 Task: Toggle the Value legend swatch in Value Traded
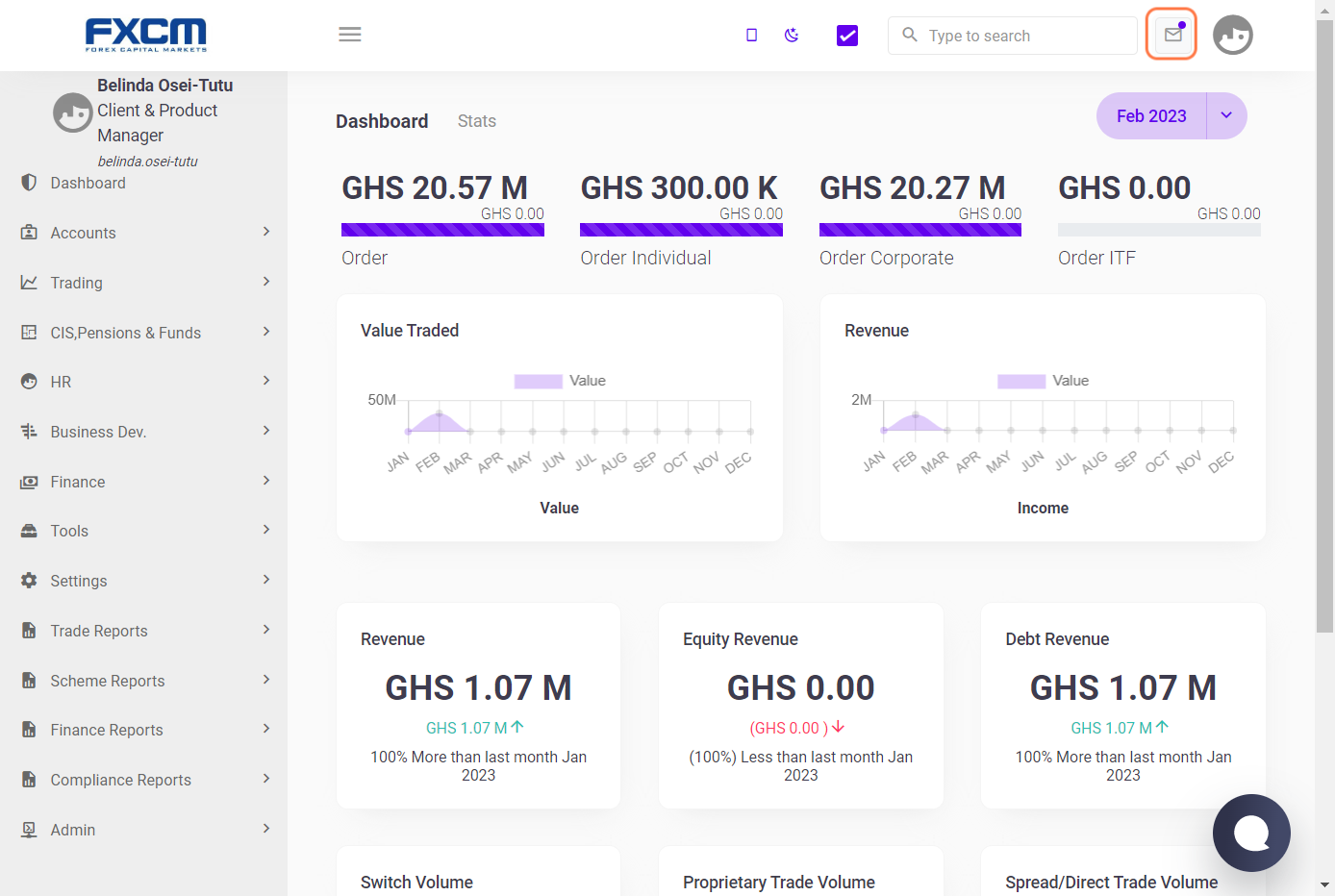tap(538, 382)
